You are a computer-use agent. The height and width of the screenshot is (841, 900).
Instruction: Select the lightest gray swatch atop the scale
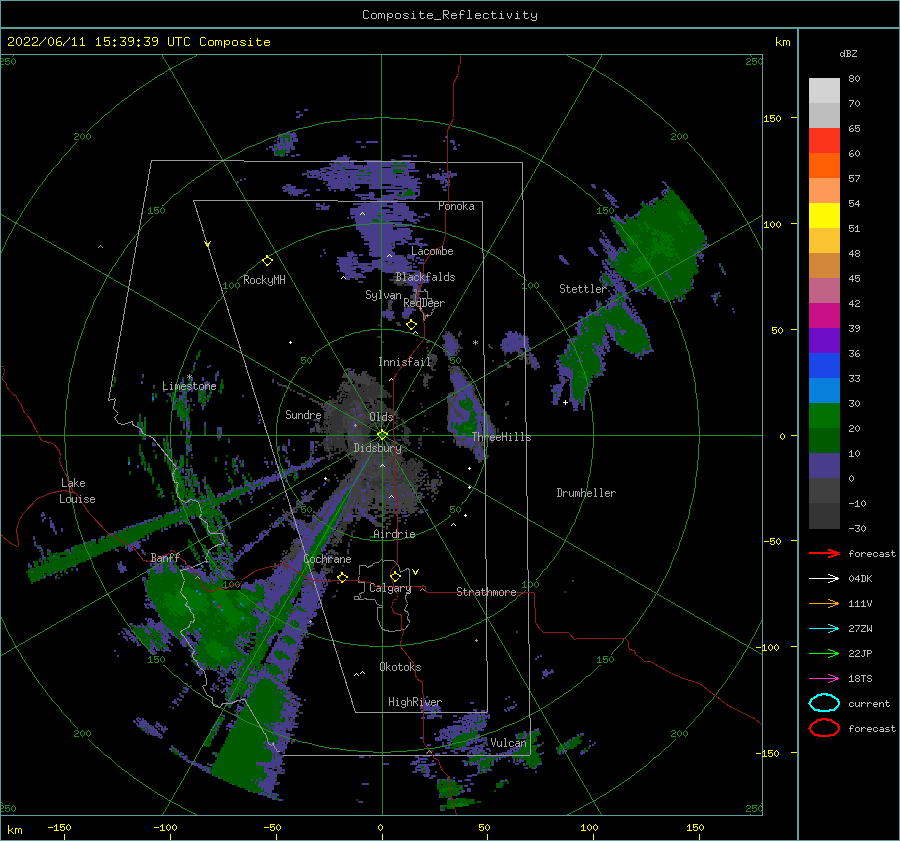824,91
